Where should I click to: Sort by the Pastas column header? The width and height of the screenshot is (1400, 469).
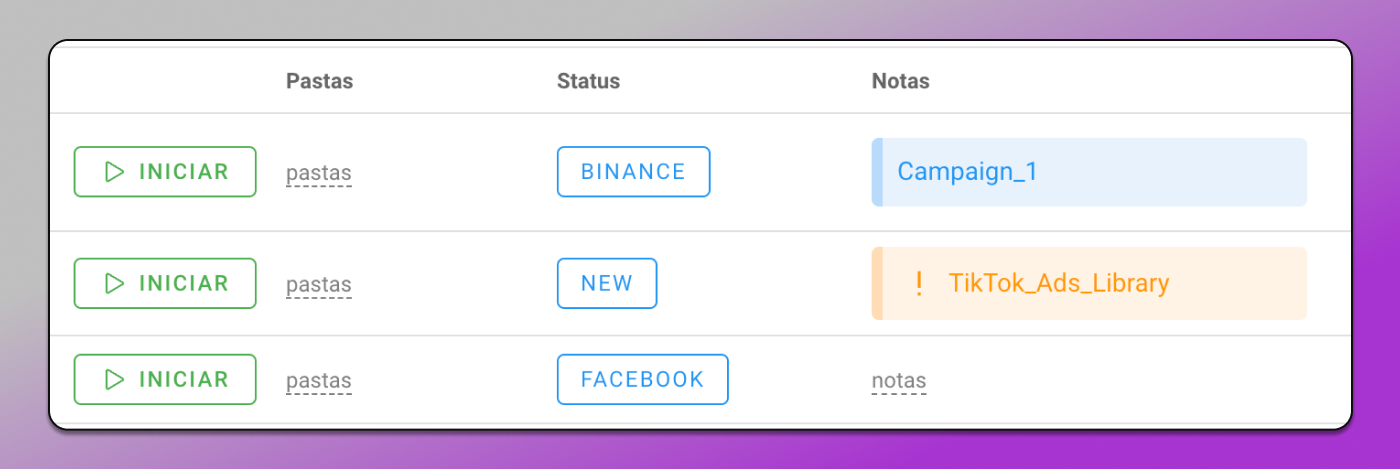point(319,81)
